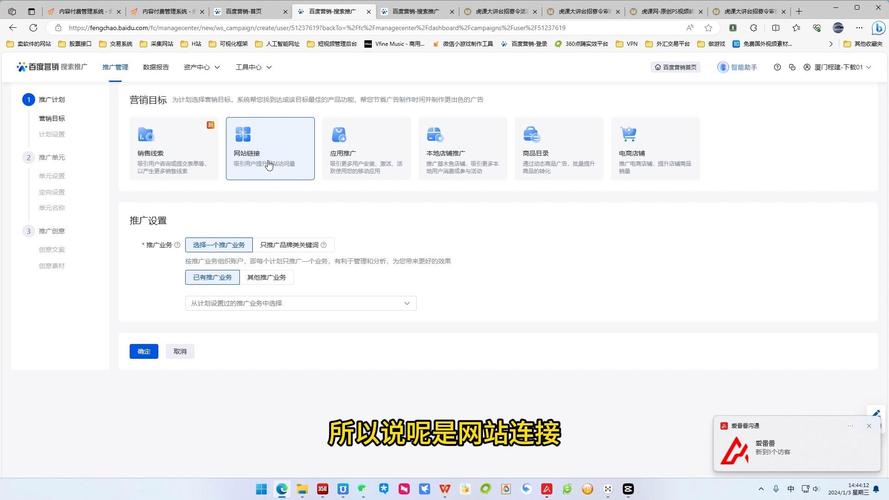Reload the page with refresh icon

click(33, 27)
